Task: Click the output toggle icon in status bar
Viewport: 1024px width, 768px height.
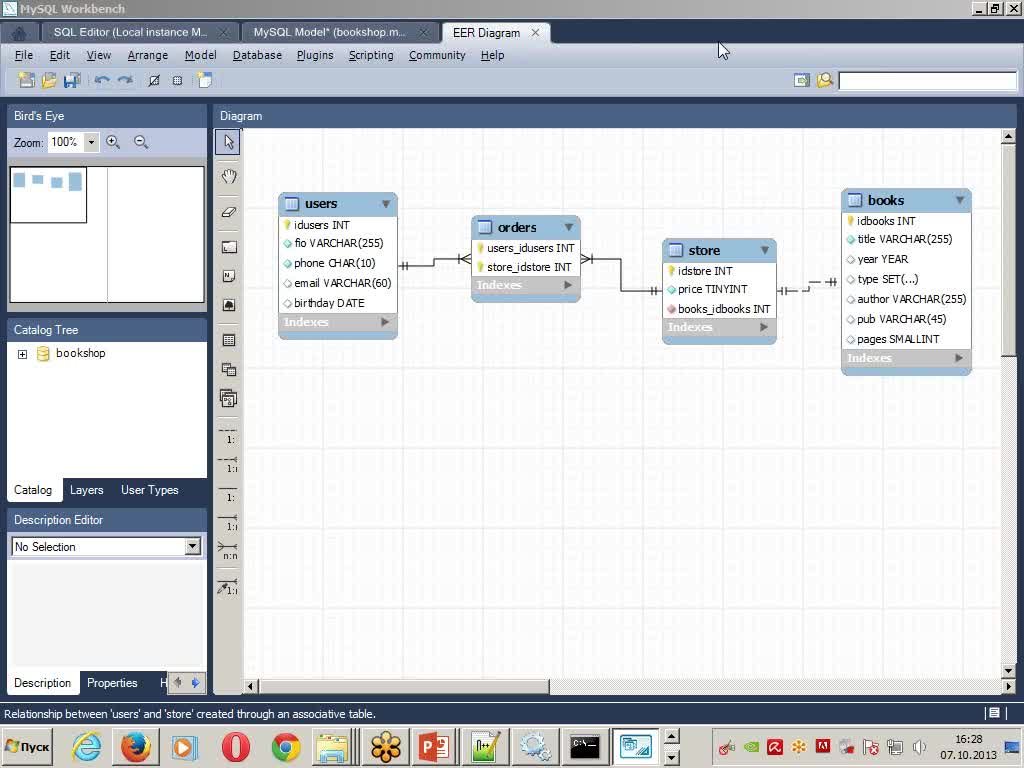Action: pyautogui.click(x=994, y=713)
